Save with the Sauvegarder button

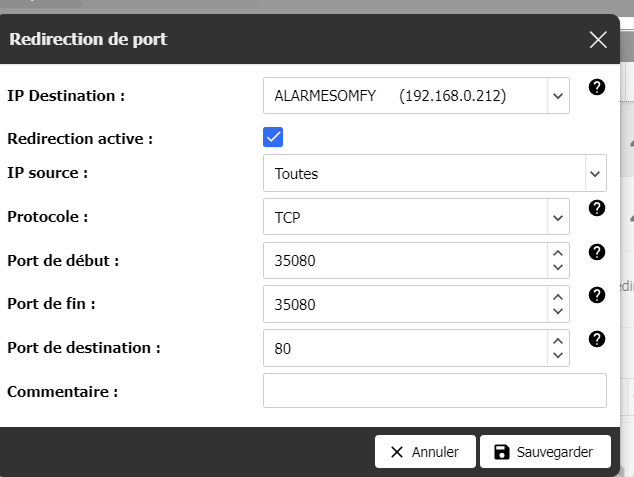[x=544, y=452]
